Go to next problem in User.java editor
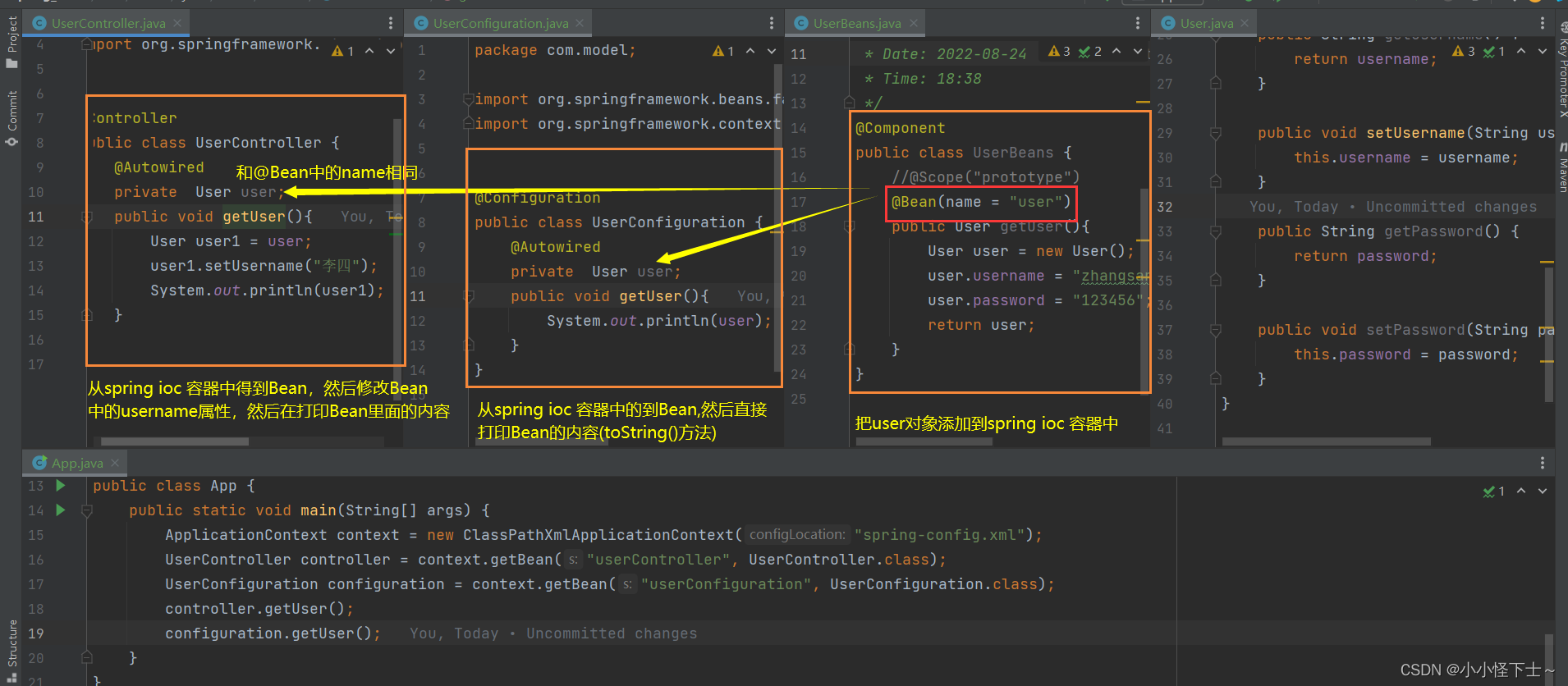 [x=1543, y=51]
